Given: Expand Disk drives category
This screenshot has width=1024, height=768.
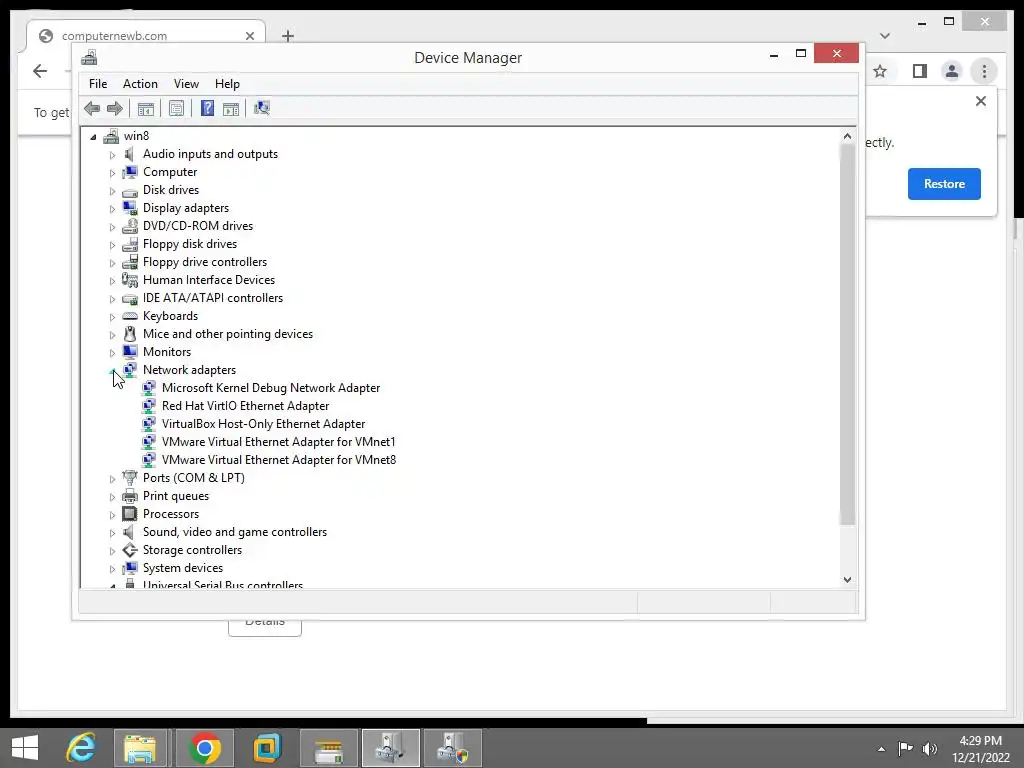Looking at the screenshot, I should tap(112, 191).
